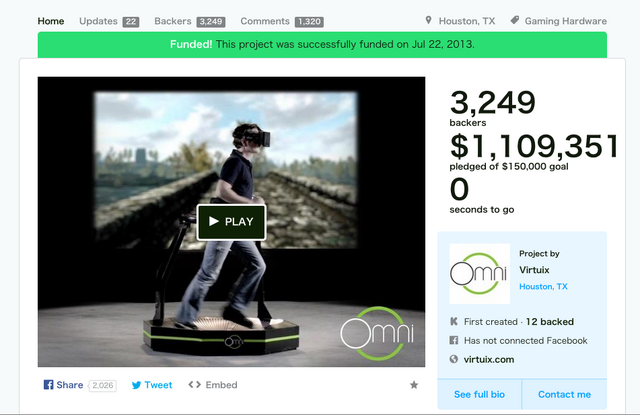Click the Omni logo thumbnail in project panel
640x415 pixels.
[480, 274]
